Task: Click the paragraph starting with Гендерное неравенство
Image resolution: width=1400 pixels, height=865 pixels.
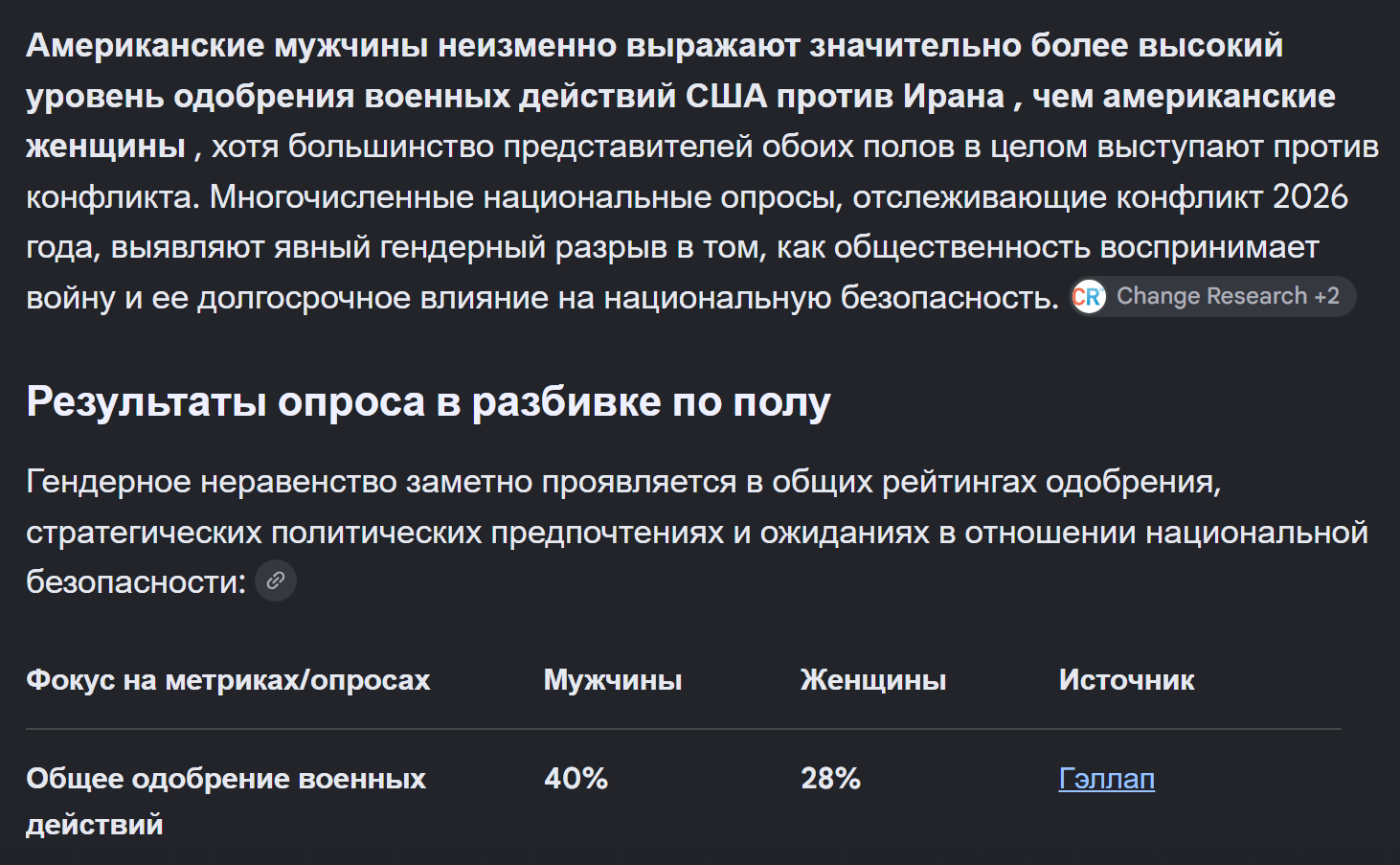Action: (x=697, y=532)
